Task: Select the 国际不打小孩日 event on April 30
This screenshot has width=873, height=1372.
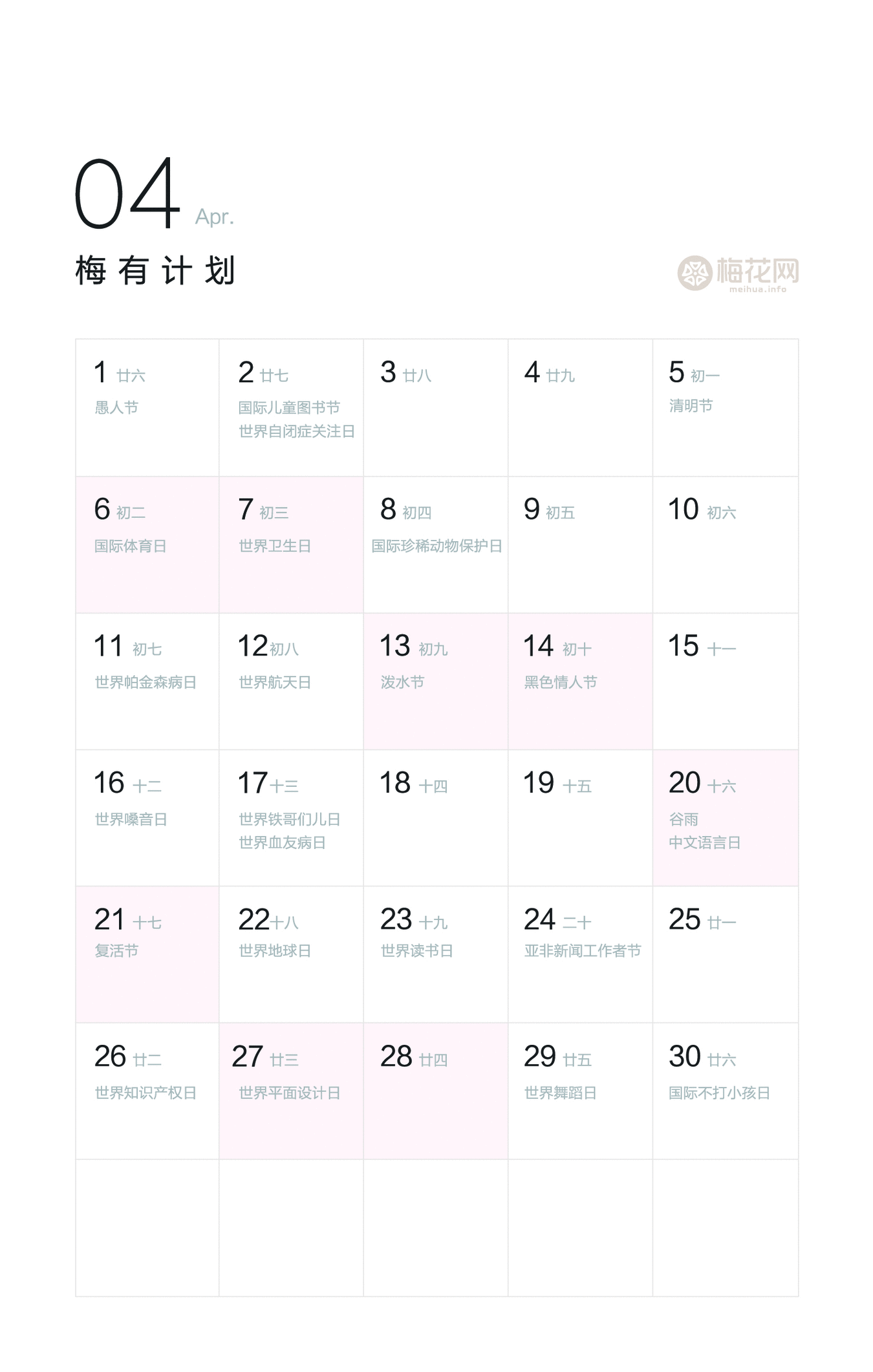Action: pyautogui.click(x=719, y=1093)
